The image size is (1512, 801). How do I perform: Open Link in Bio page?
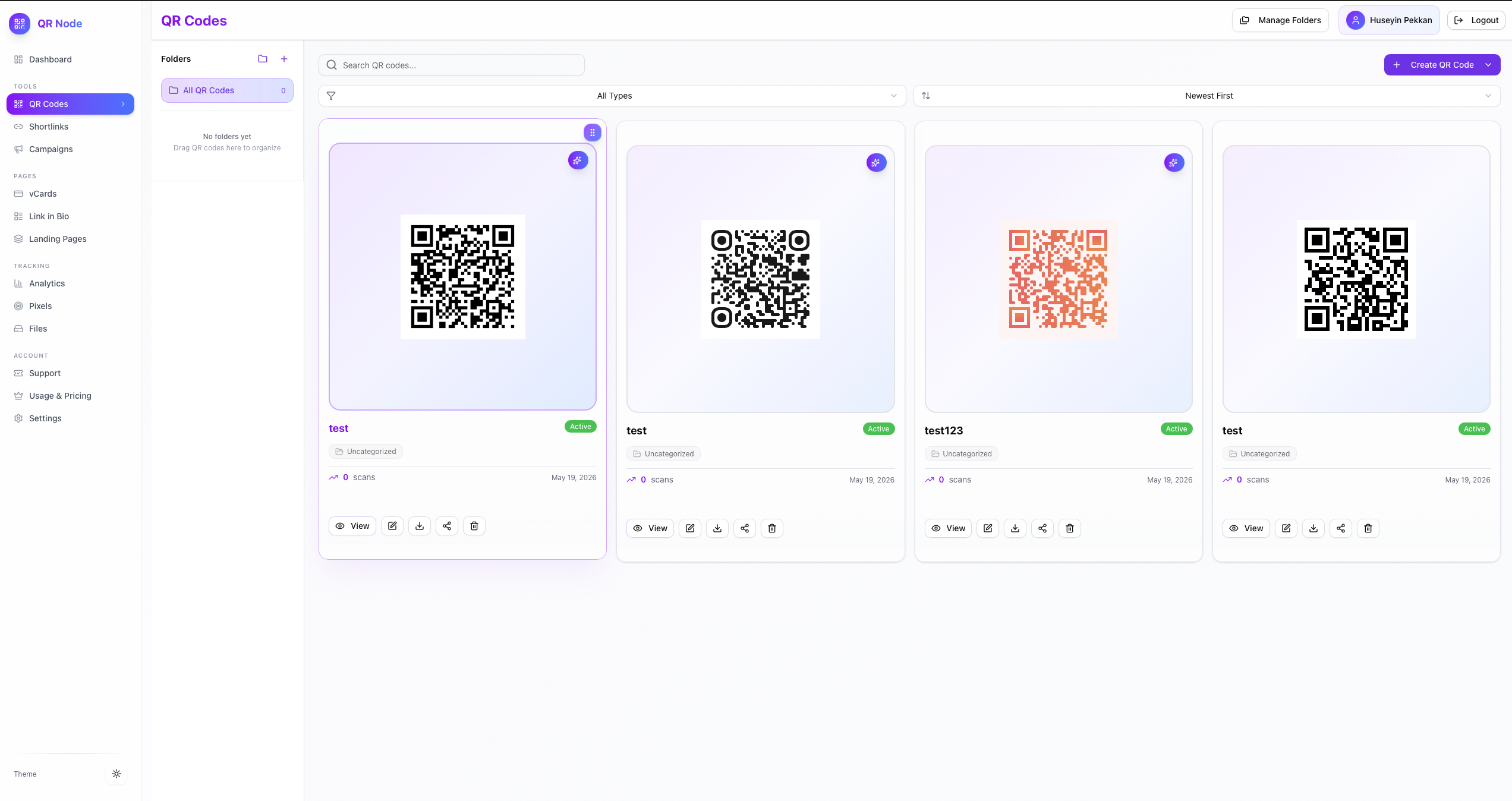(70, 216)
